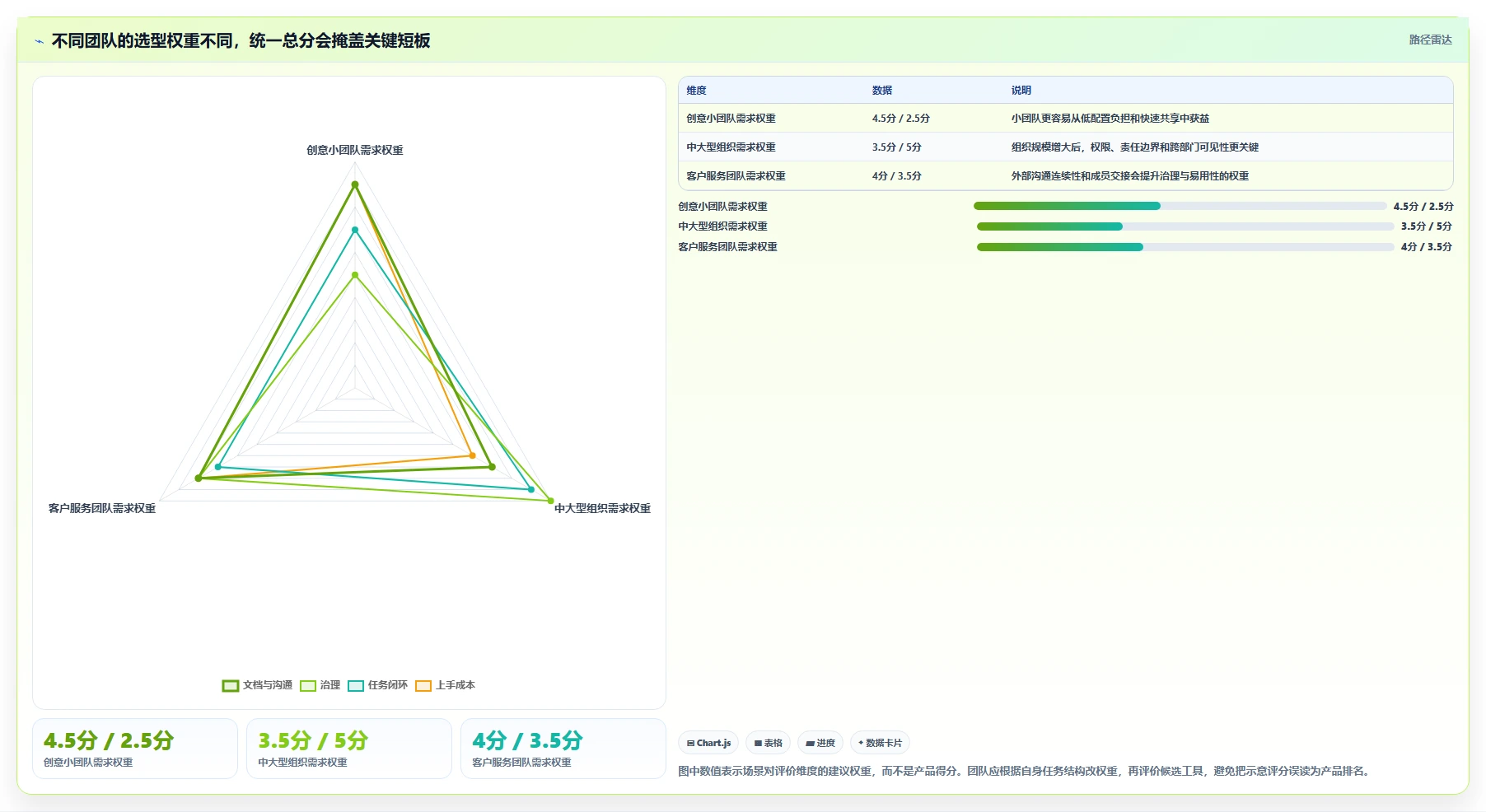Click table cell 创意小团队需求权重
Viewport: 1486px width, 812px height.
731,119
